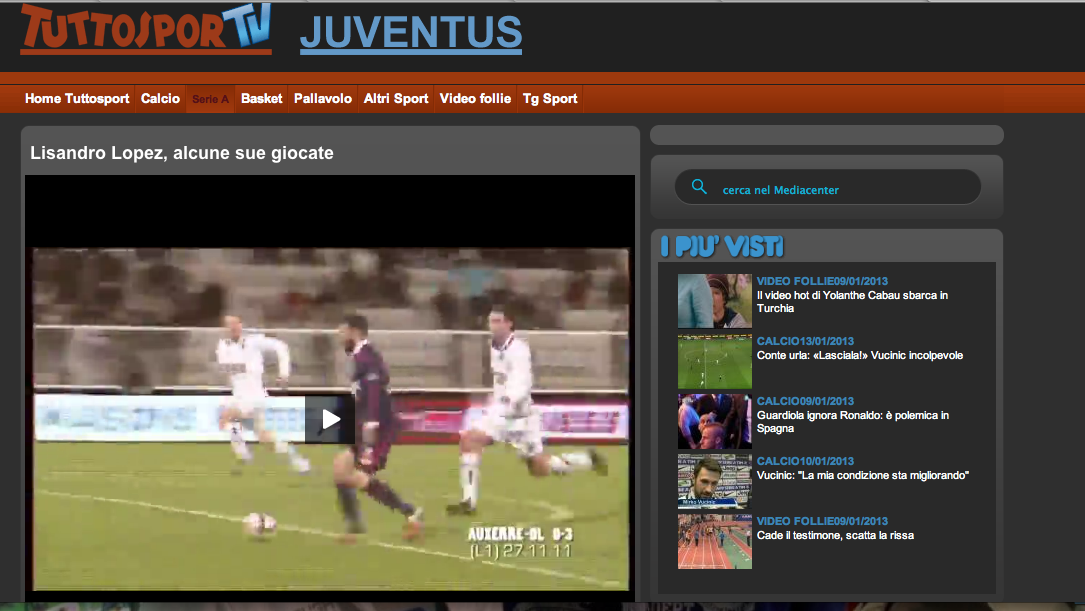Open thumbnail of Yolanthe Cabau video
This screenshot has width=1085, height=611.
(x=714, y=301)
